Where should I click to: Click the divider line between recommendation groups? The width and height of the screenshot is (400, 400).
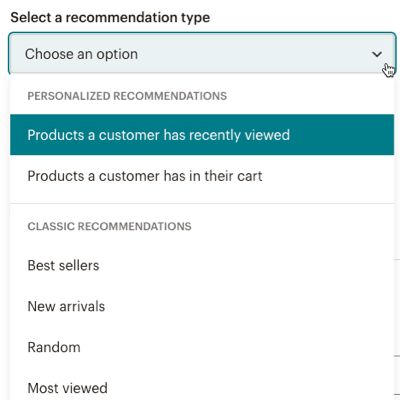point(202,203)
